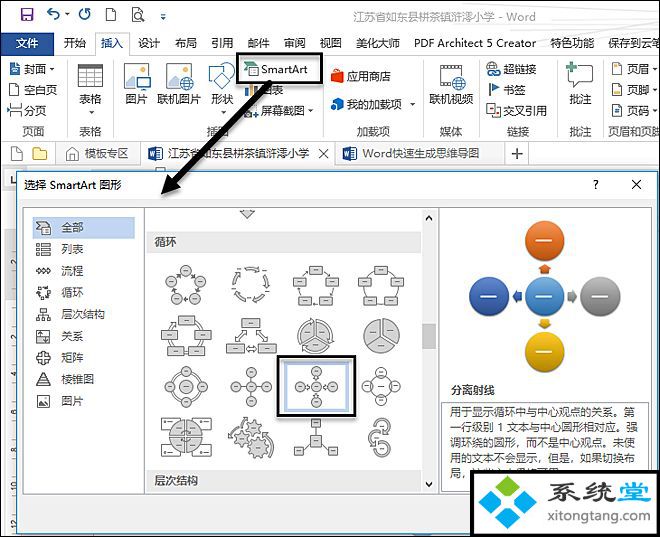
Task: Click the gallery scrollbar down arrow
Action: 429,484
